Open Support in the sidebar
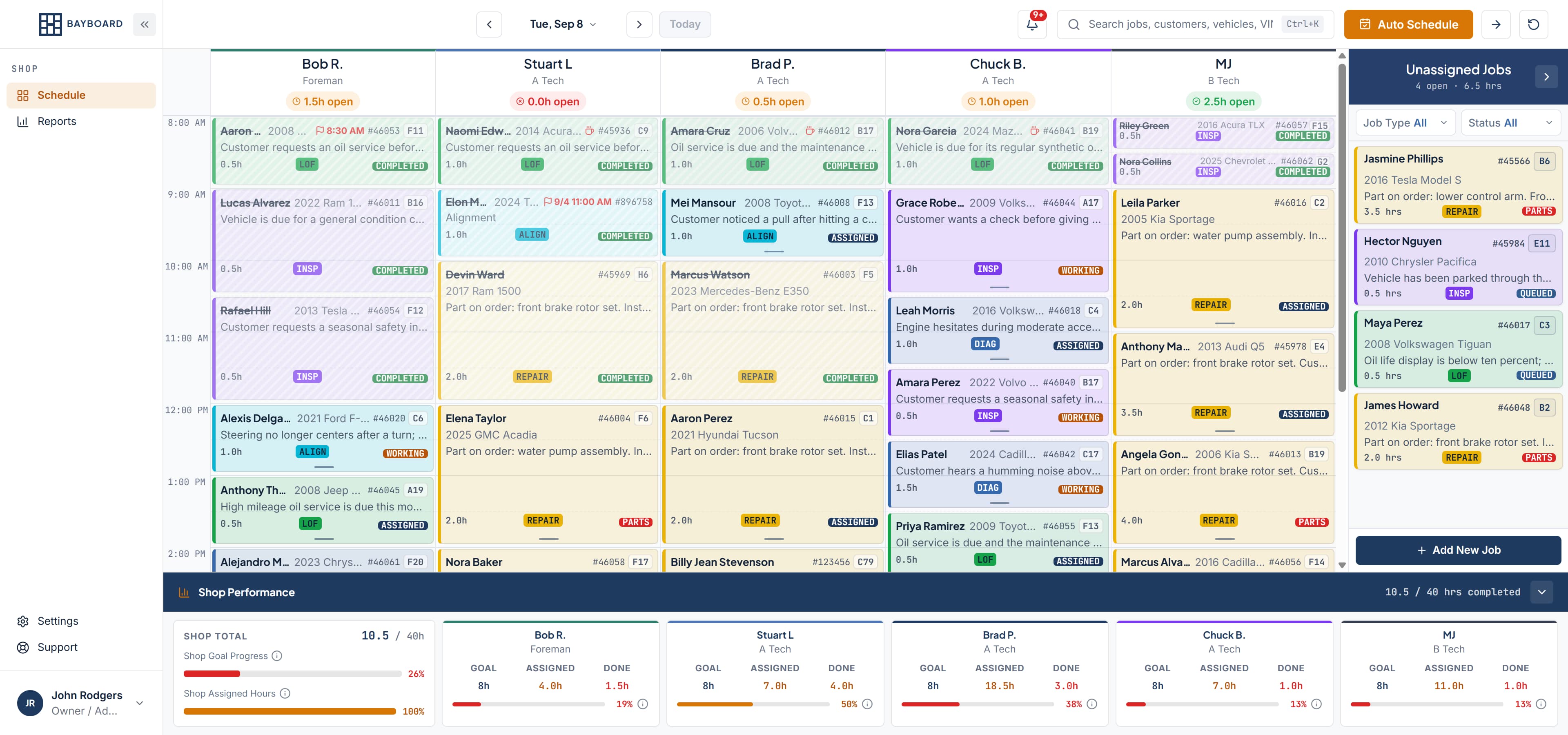This screenshot has height=735, width=1568. (x=81, y=647)
